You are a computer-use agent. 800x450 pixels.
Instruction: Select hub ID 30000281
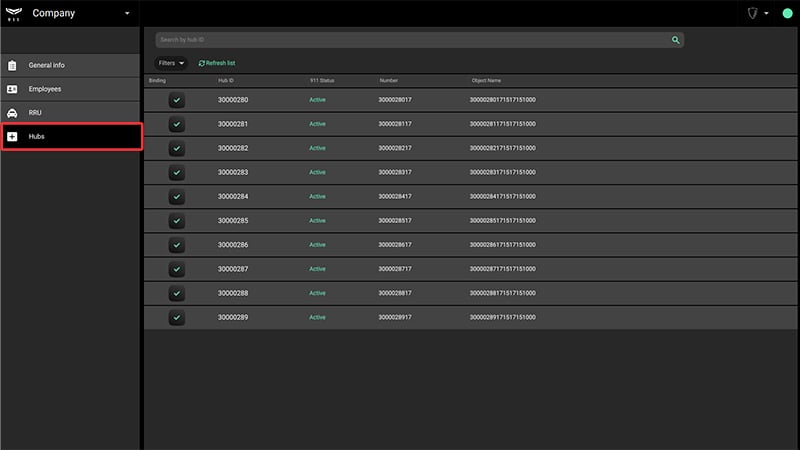[x=233, y=124]
